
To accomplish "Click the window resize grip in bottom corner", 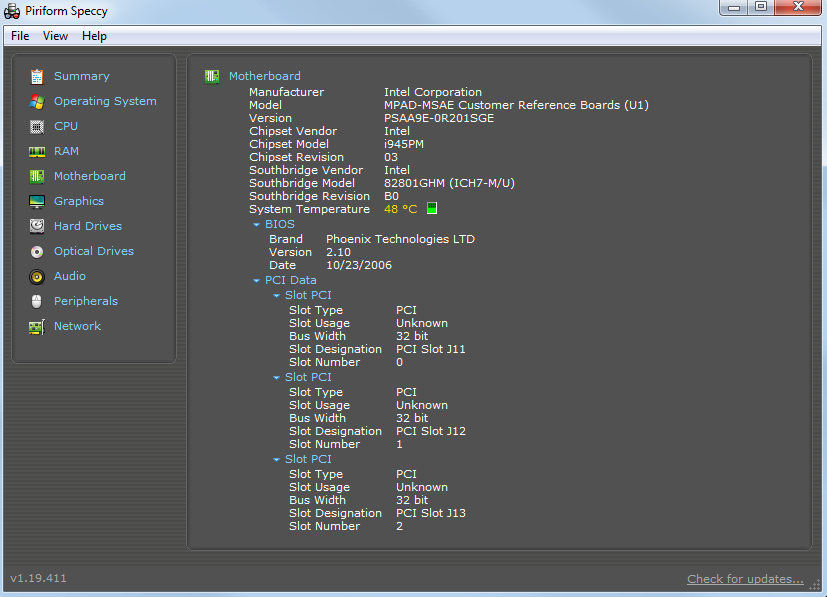I will point(815,585).
